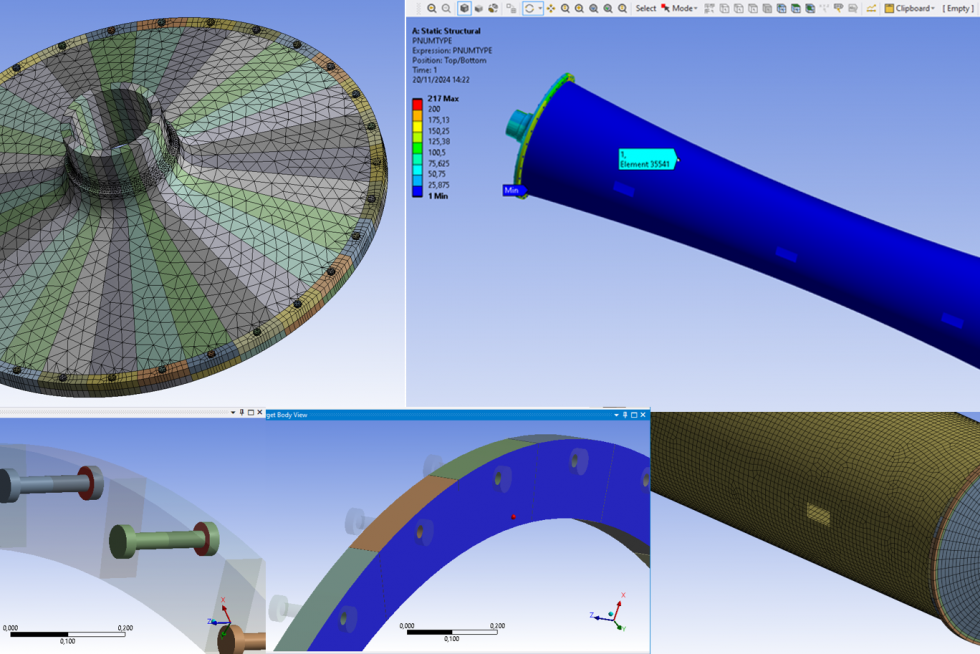Open the selection Mode dropdown
Image resolution: width=980 pixels, height=654 pixels.
pyautogui.click(x=679, y=8)
